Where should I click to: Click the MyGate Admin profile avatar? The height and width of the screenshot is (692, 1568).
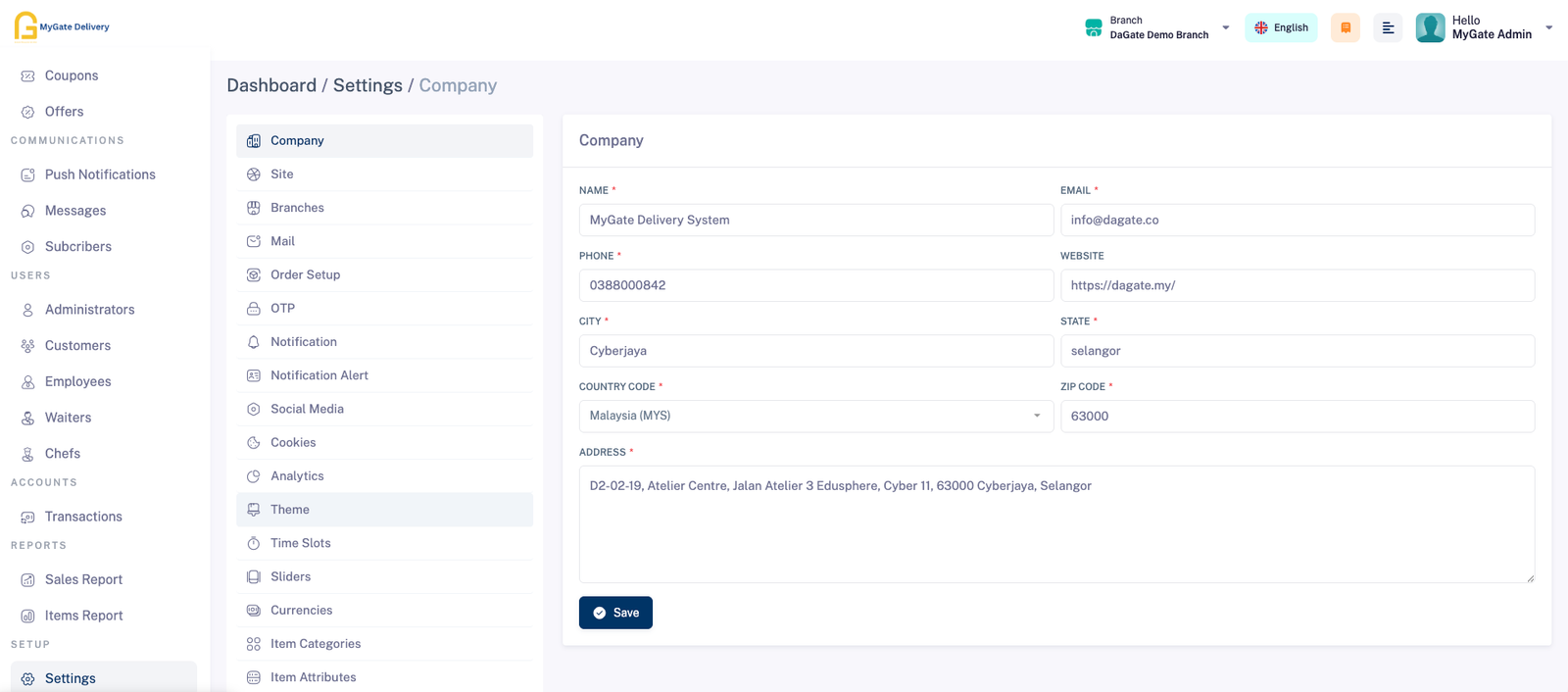1430,27
